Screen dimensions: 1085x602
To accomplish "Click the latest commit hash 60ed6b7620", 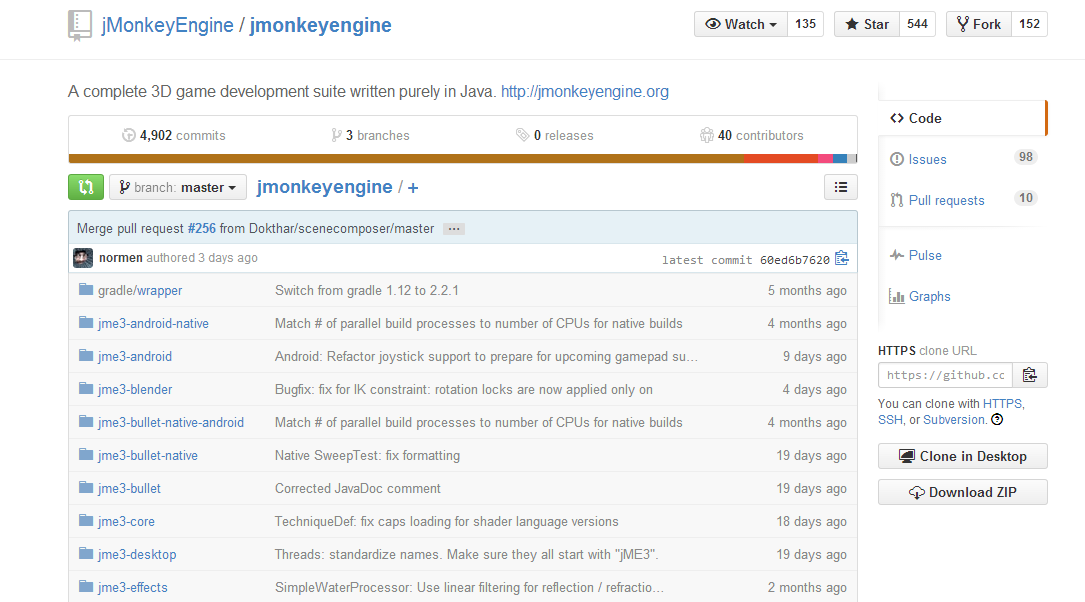I will click(794, 260).
